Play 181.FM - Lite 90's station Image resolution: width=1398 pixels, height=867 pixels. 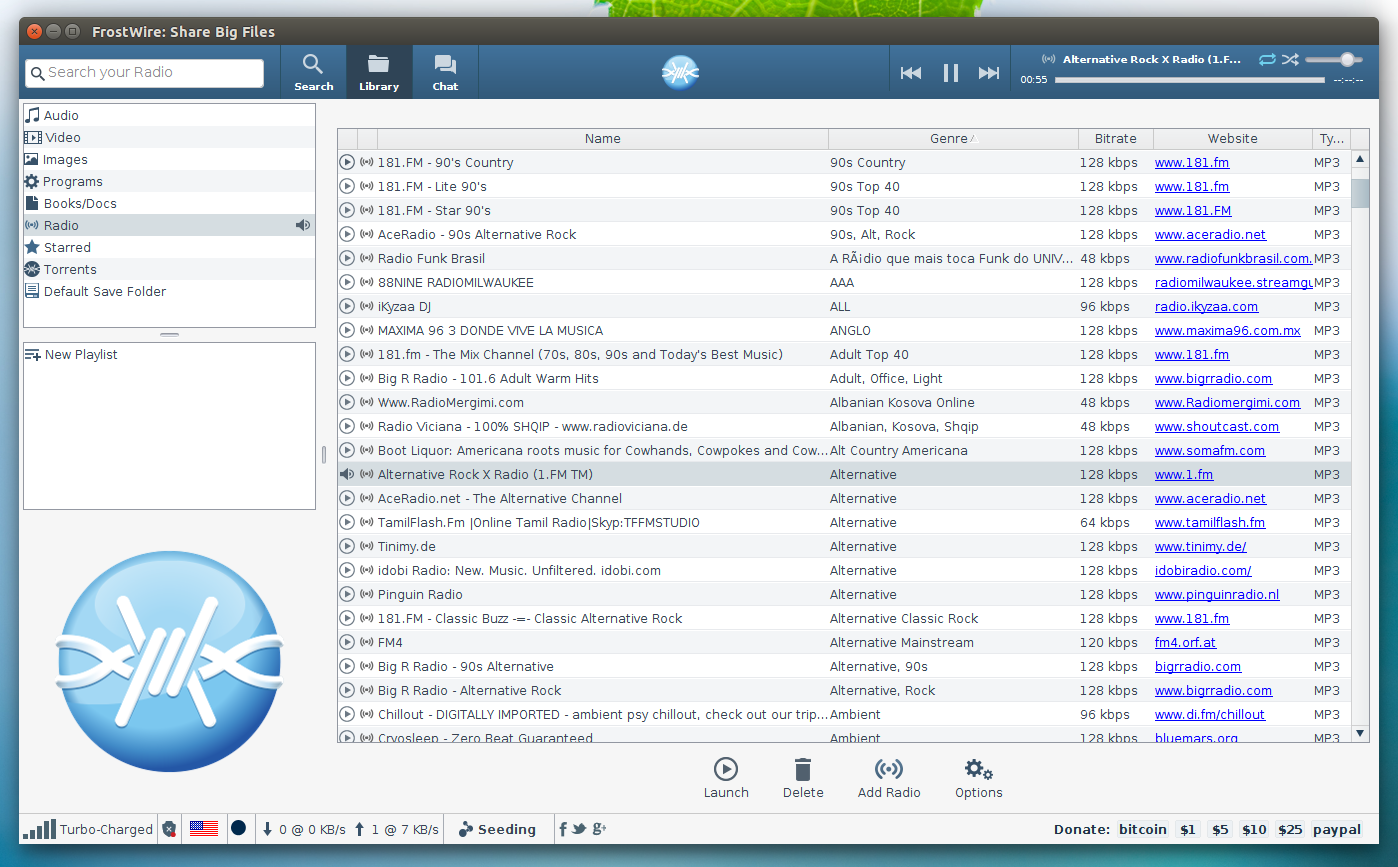pyautogui.click(x=347, y=187)
